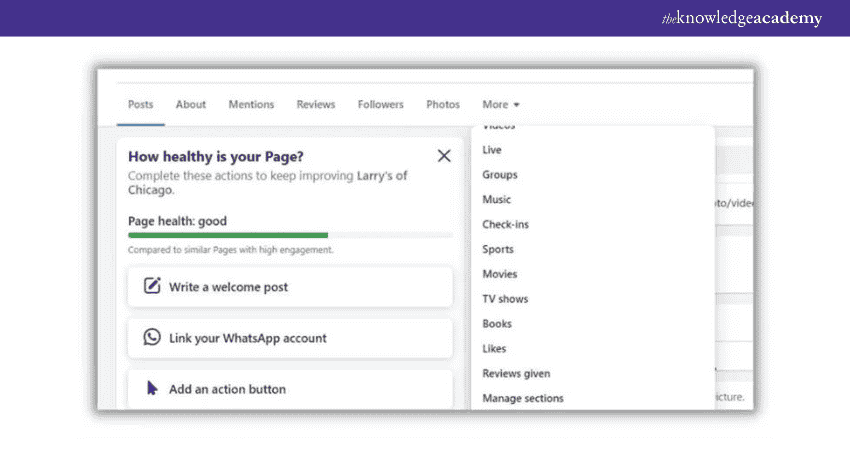Select the Posts tab

click(141, 104)
